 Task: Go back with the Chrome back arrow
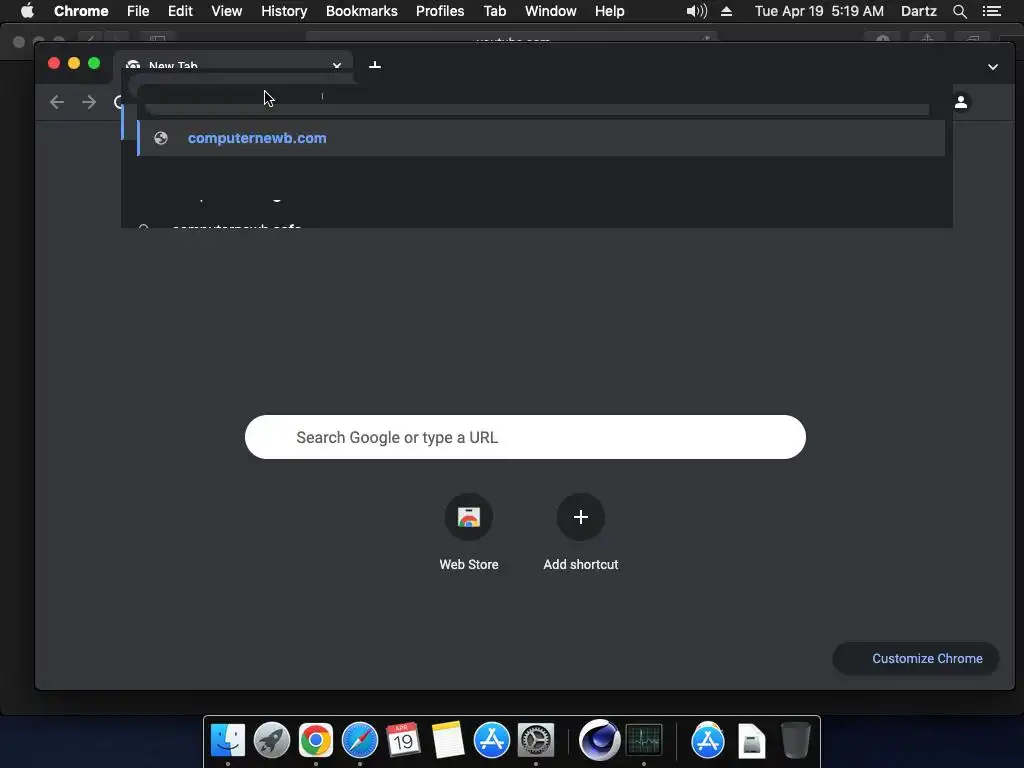[x=57, y=102]
